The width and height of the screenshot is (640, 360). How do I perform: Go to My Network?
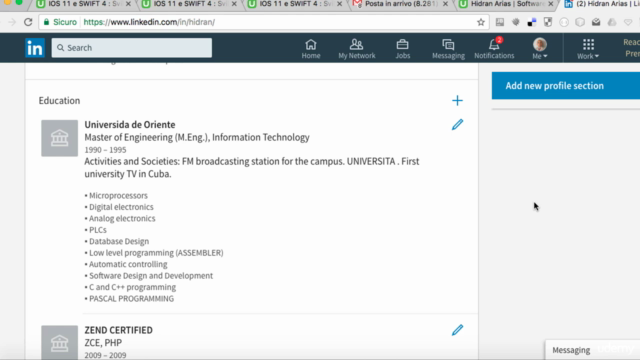356,49
